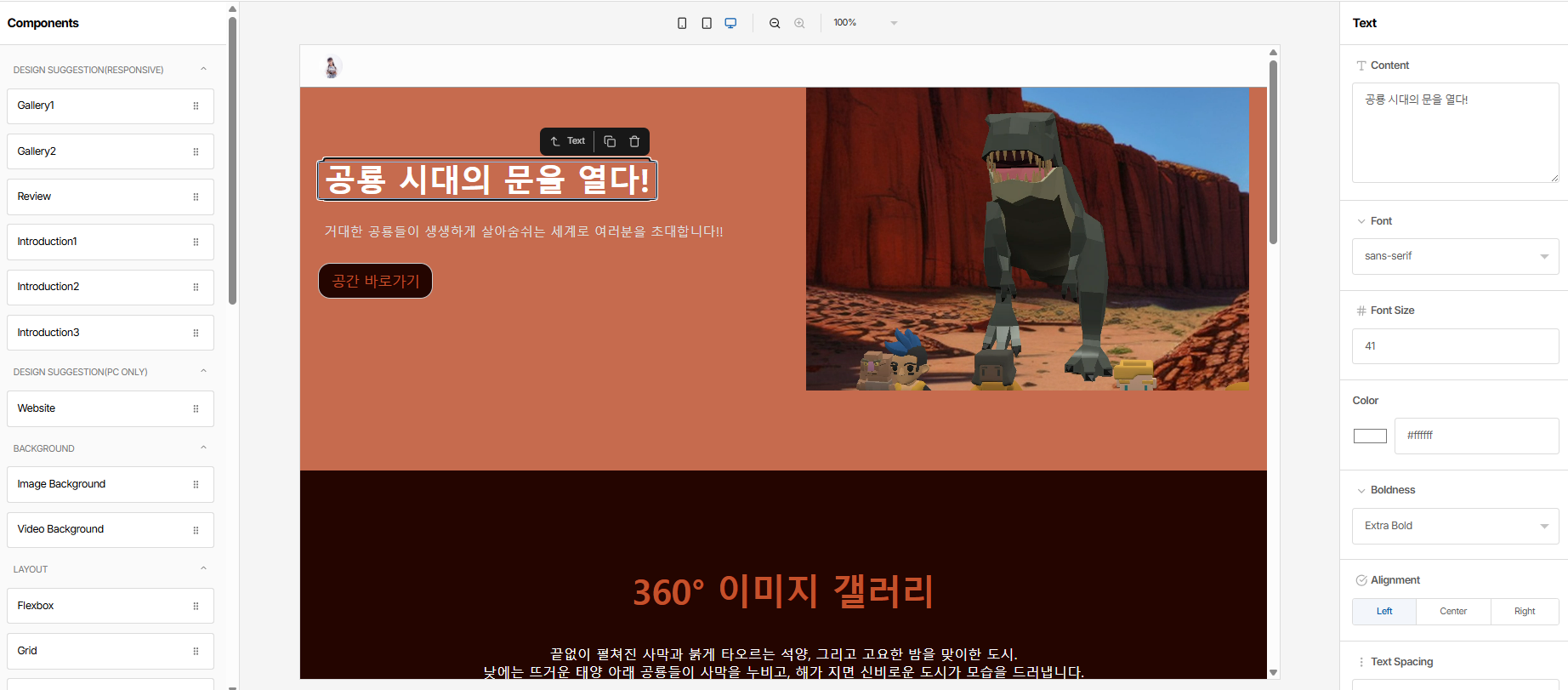Grab the Review drag handle
The height and width of the screenshot is (690, 1568).
click(196, 197)
